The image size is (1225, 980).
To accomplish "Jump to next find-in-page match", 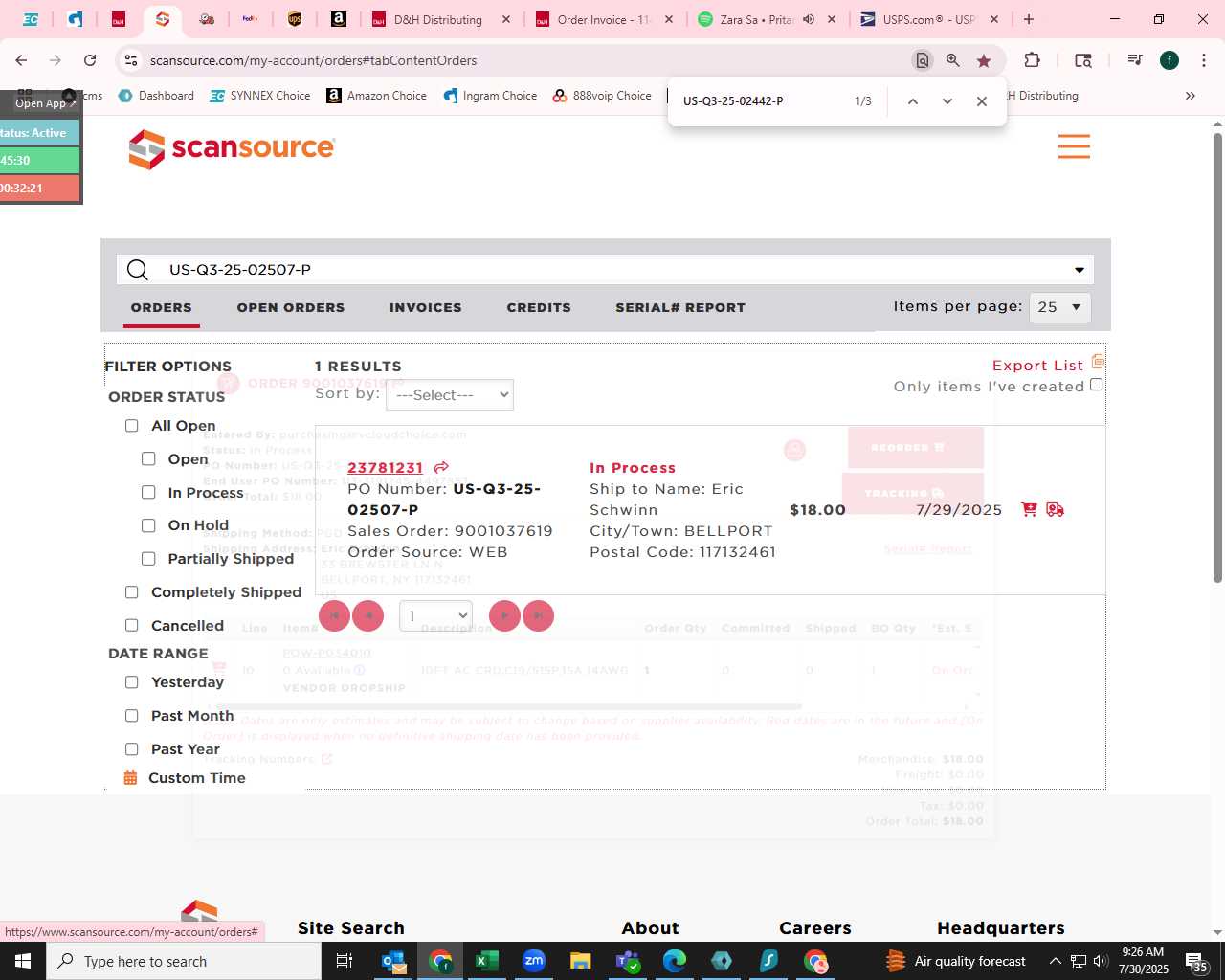I will tap(947, 101).
